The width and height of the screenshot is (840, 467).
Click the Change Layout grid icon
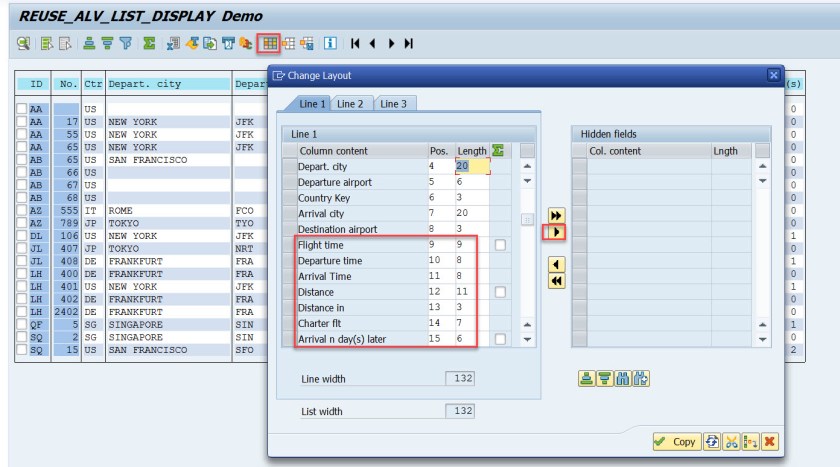[269, 43]
